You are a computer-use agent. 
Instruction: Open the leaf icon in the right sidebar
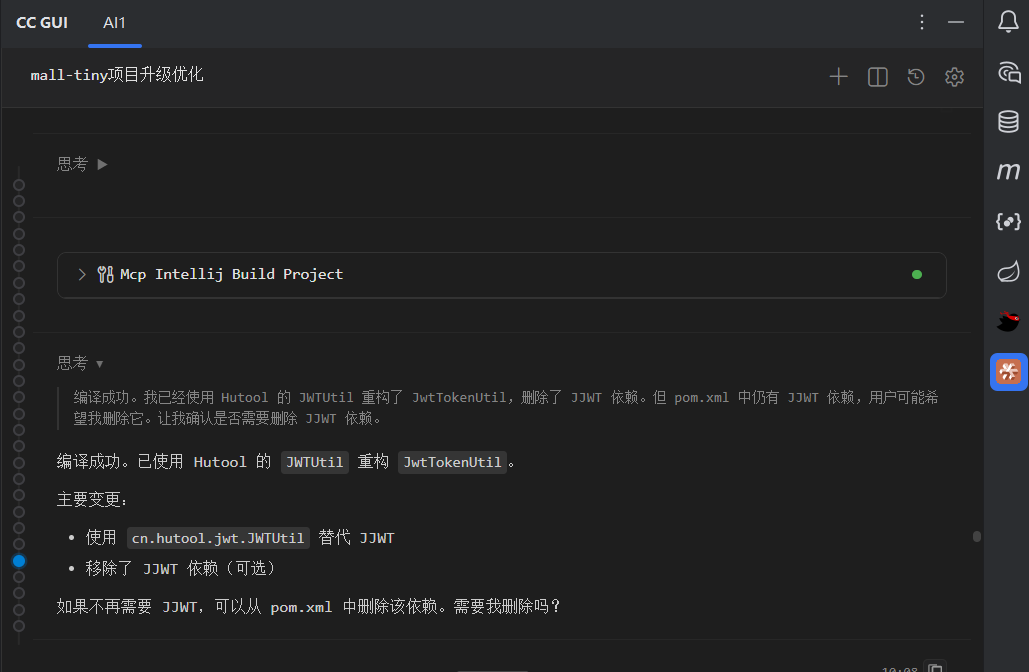point(1007,271)
